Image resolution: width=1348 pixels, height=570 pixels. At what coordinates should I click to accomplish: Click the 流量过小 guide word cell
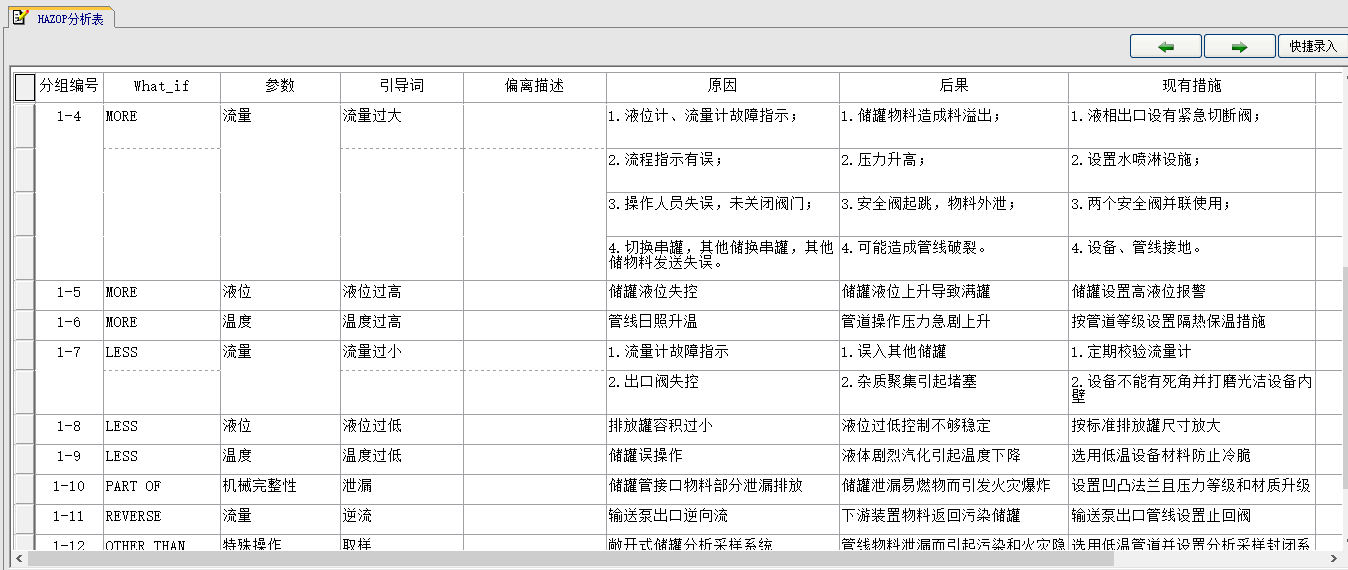[402, 353]
